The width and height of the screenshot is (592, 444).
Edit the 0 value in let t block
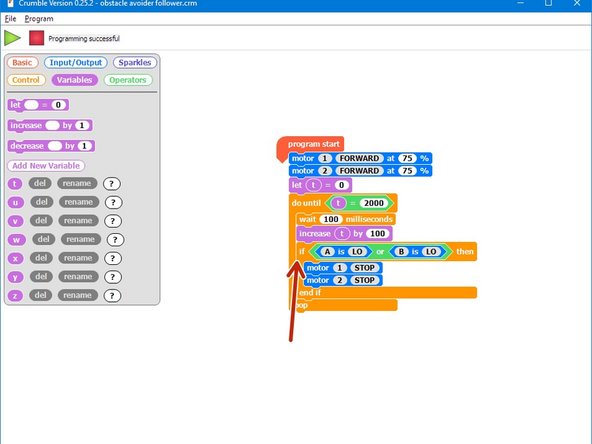pos(341,185)
